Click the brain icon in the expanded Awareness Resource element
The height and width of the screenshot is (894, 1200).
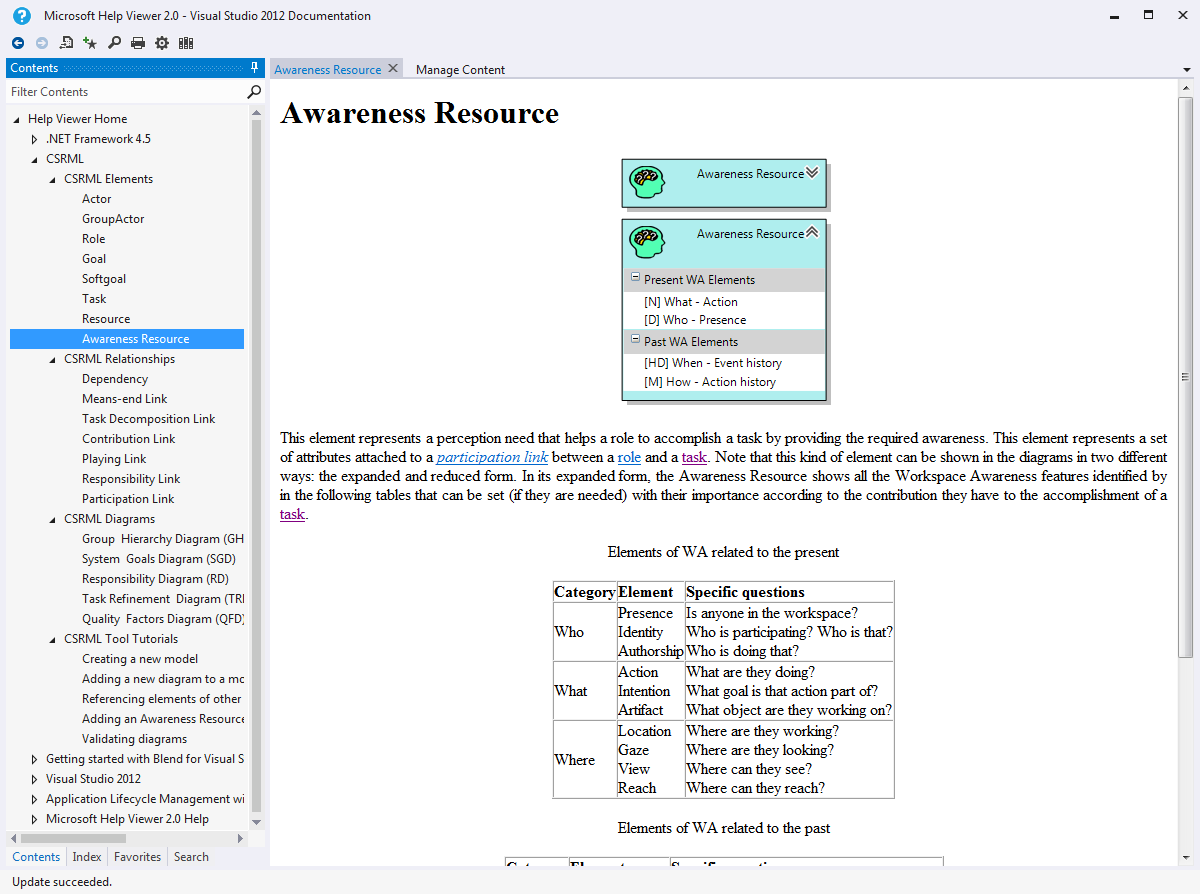pos(646,243)
